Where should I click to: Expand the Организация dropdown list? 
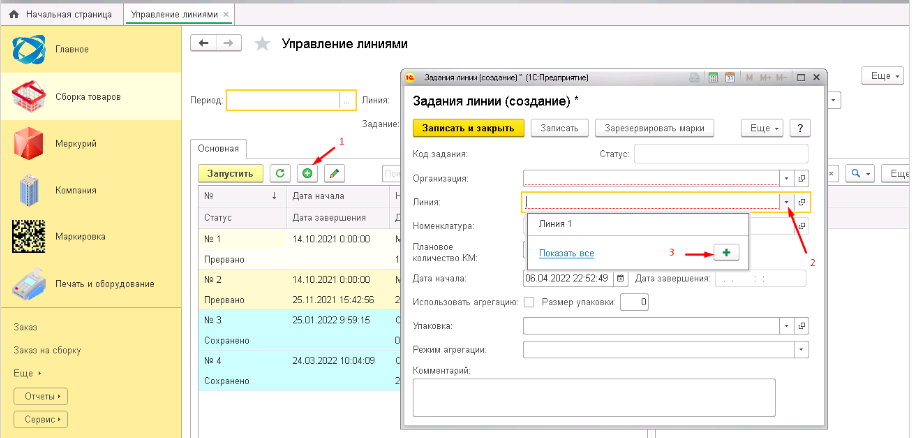[x=787, y=178]
